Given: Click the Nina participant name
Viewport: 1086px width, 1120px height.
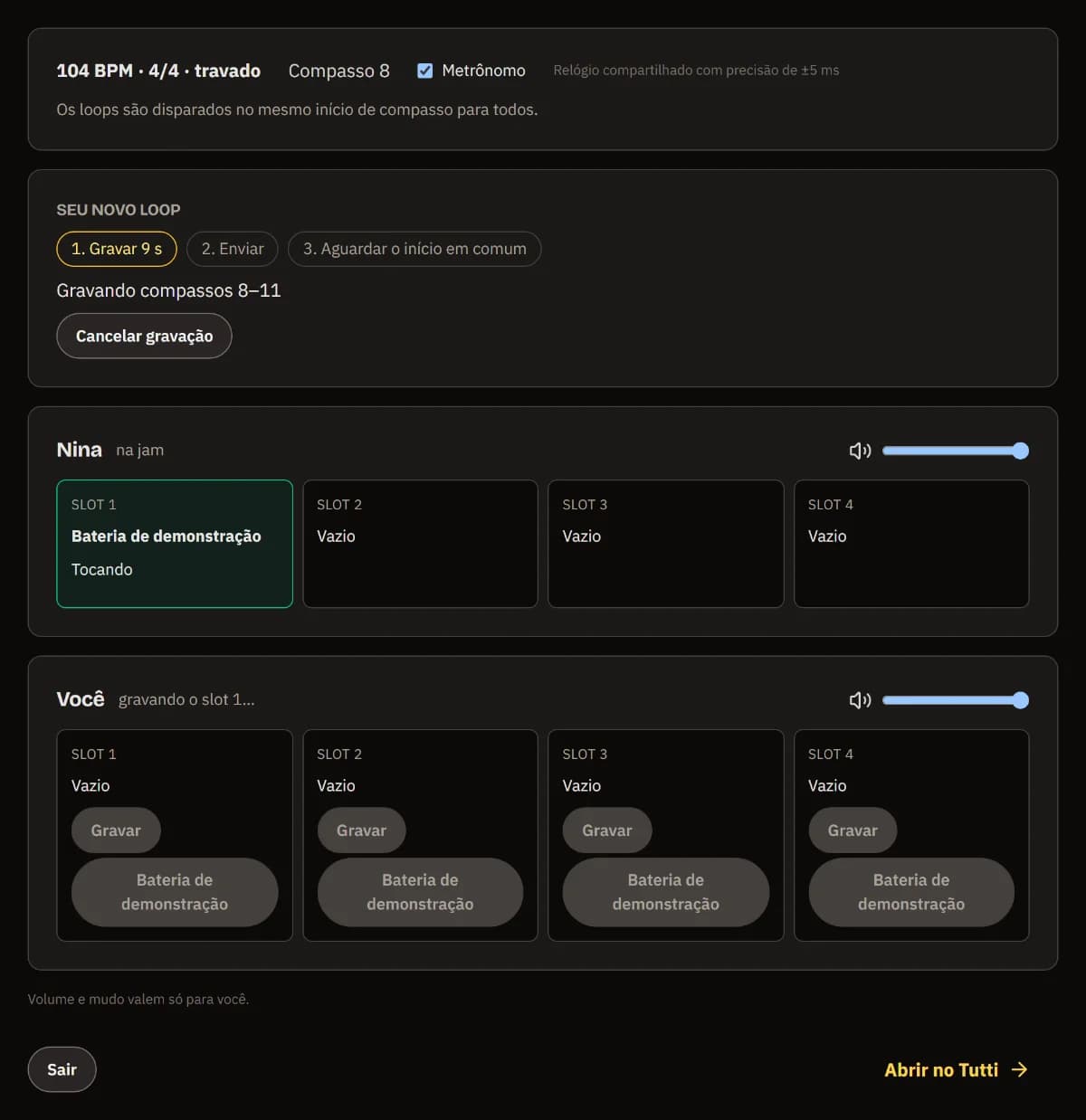Looking at the screenshot, I should [x=80, y=450].
